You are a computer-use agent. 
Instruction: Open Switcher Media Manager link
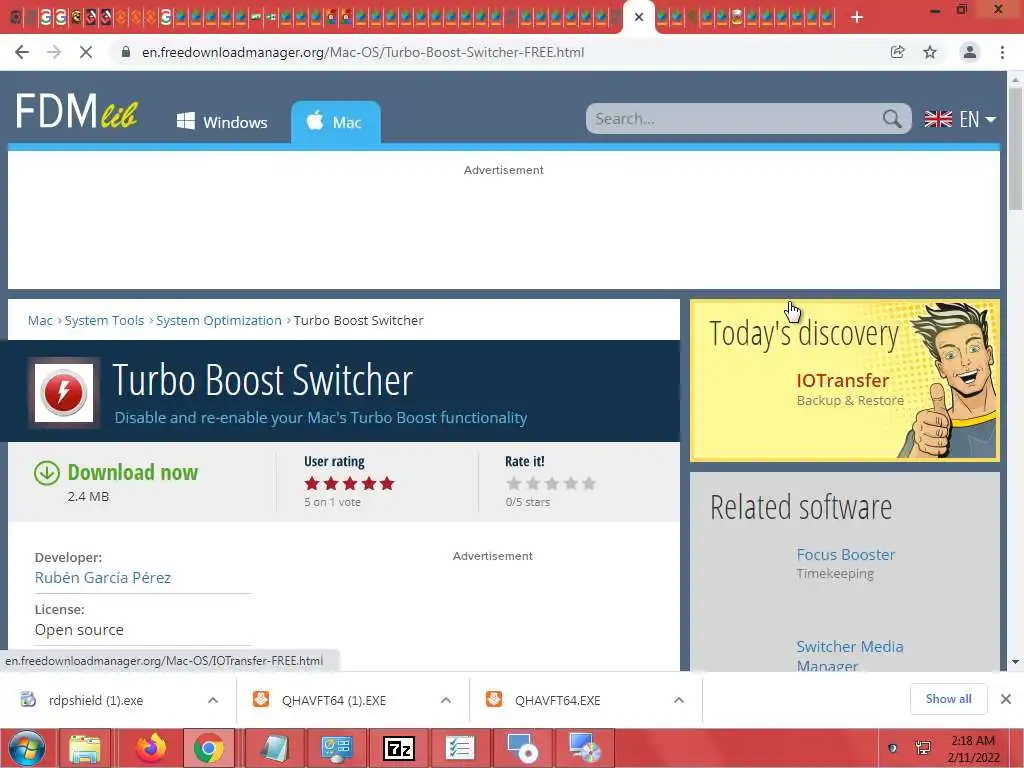850,656
